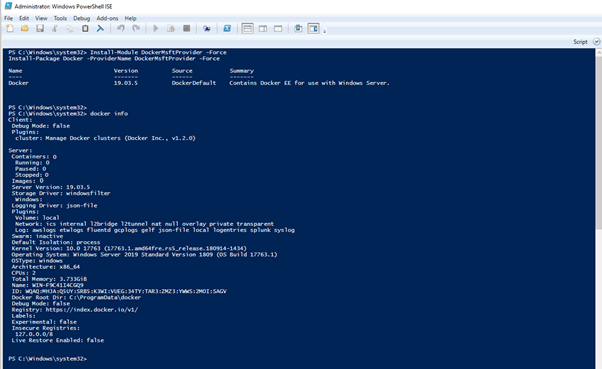Image resolution: width=602 pixels, height=369 pixels.
Task: Run selection icon in toolbar
Action: (x=171, y=28)
